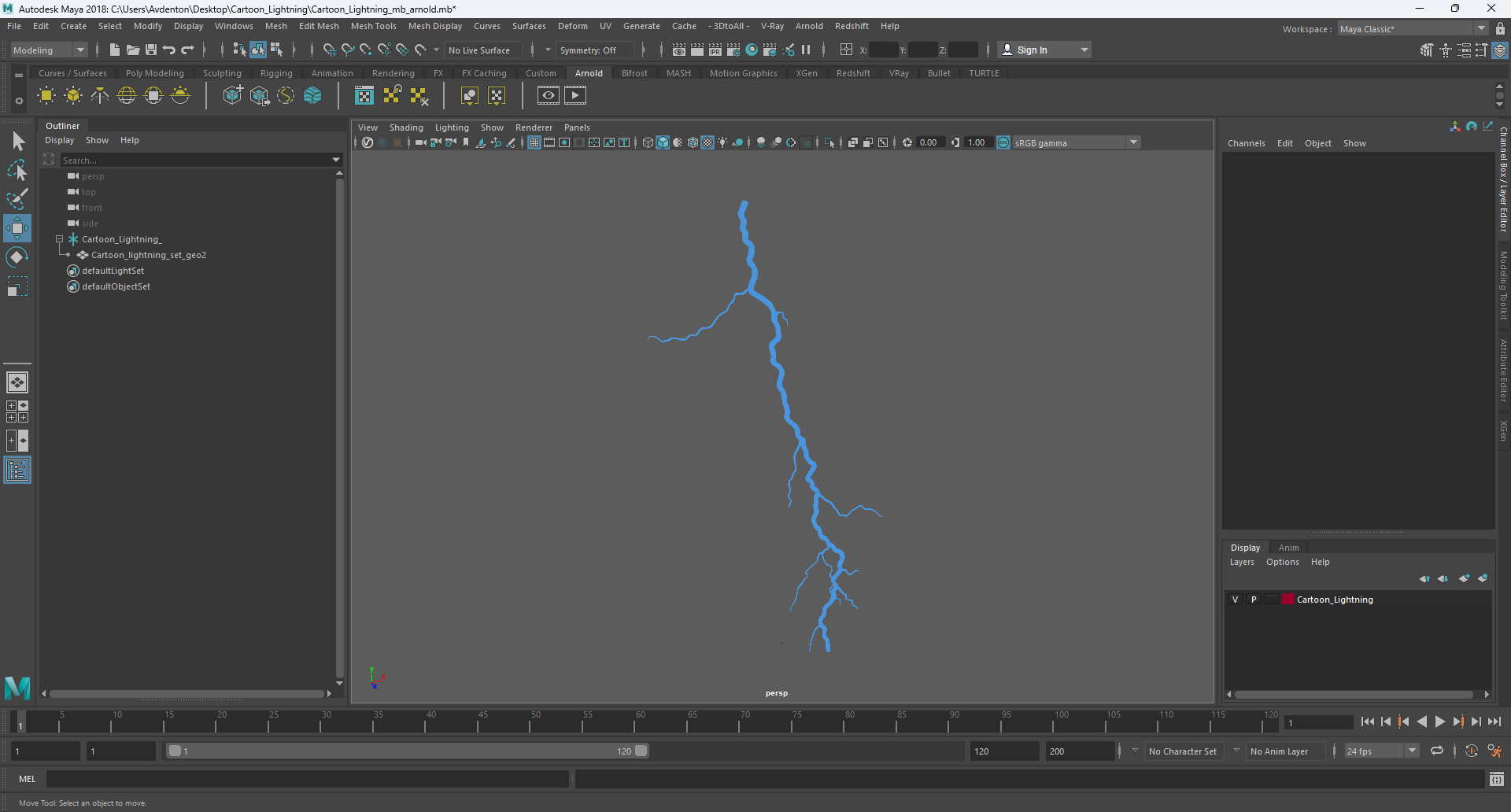Open the No Anim Layer dropdown arrow

(1236, 751)
